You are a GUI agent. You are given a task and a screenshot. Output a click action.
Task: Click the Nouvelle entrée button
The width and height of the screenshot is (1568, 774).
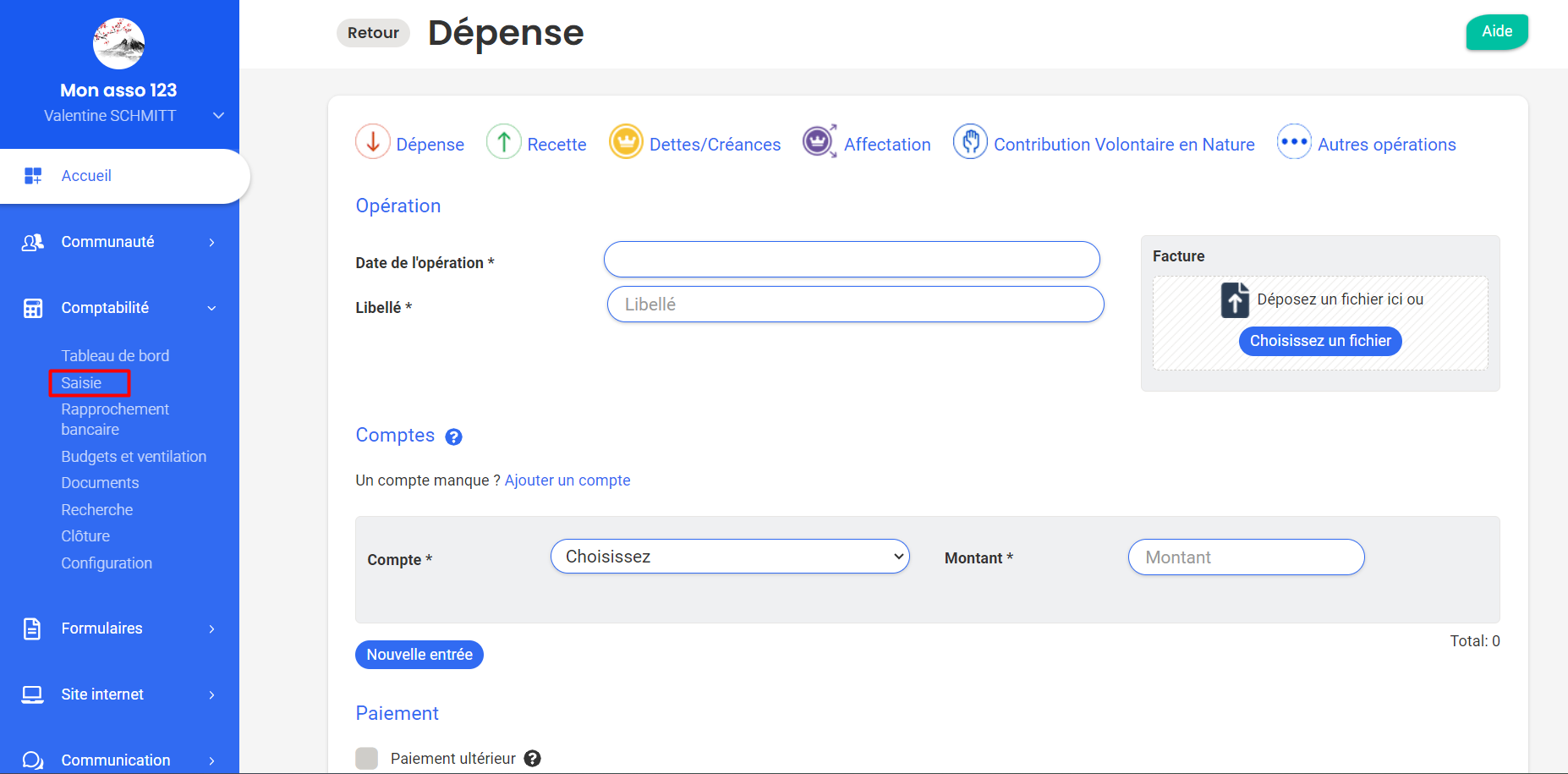pyautogui.click(x=419, y=655)
